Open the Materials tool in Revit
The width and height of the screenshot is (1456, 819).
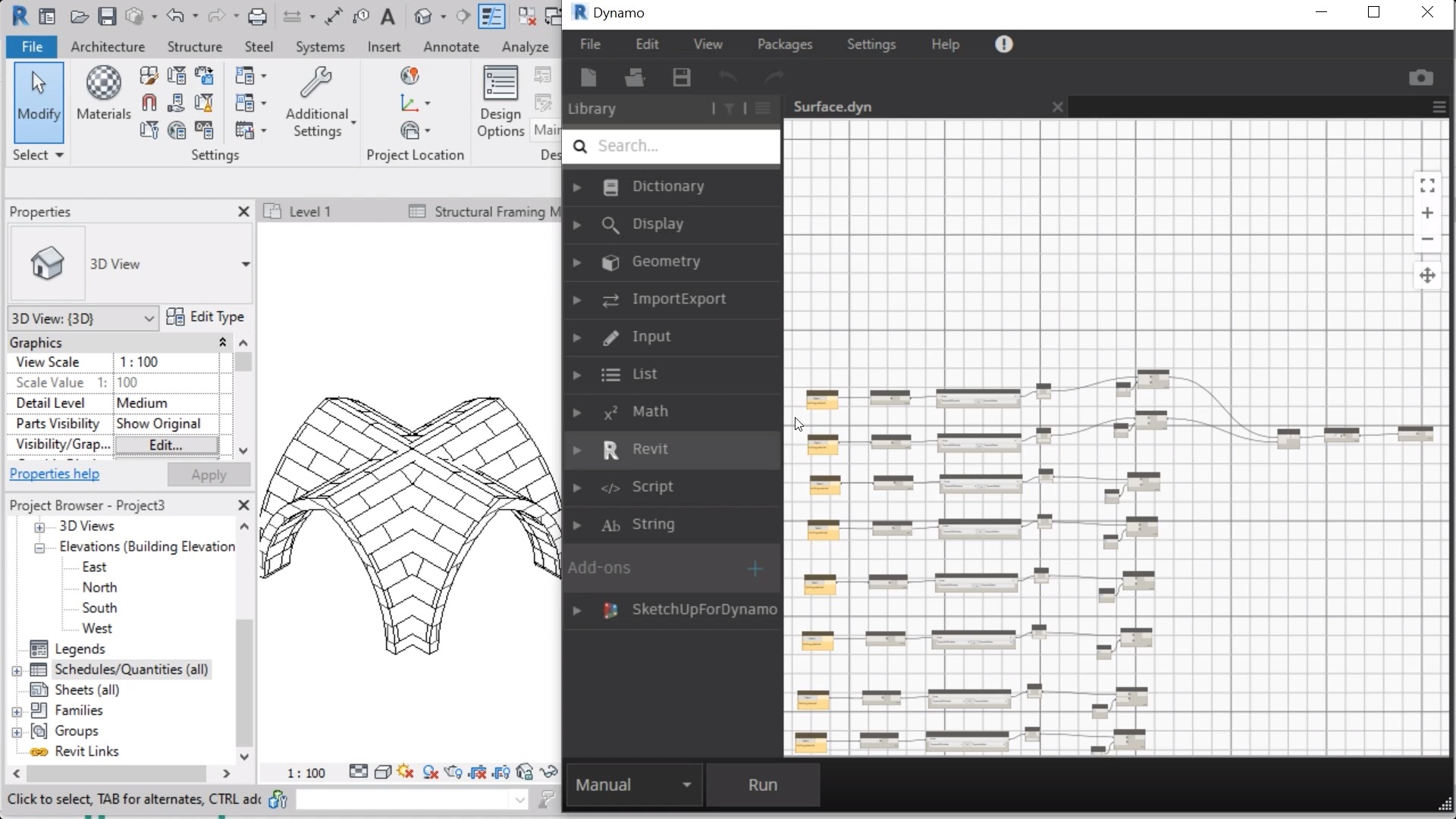[x=103, y=93]
